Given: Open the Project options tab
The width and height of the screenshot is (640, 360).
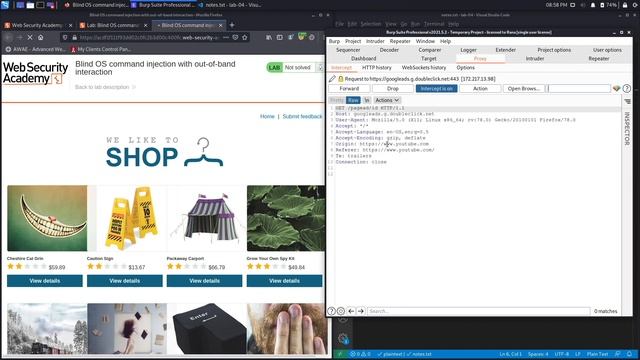Looking at the screenshot, I should tap(554, 50).
